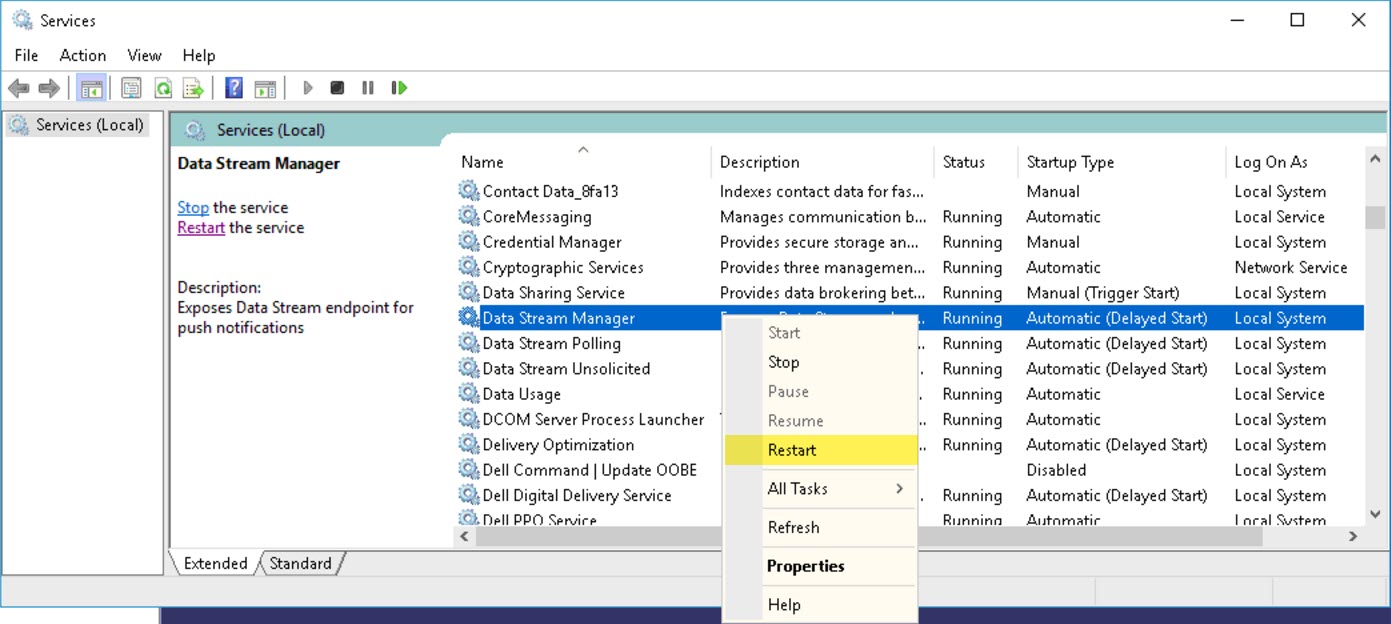Click the Forward arrow in the toolbar
The width and height of the screenshot is (1391, 624).
(x=49, y=88)
